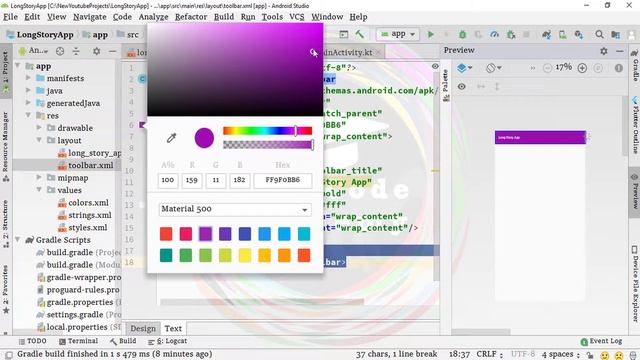Viewport: 640px width, 360px height.
Task: Hide the Project panel with minus icon
Action: tap(112, 51)
